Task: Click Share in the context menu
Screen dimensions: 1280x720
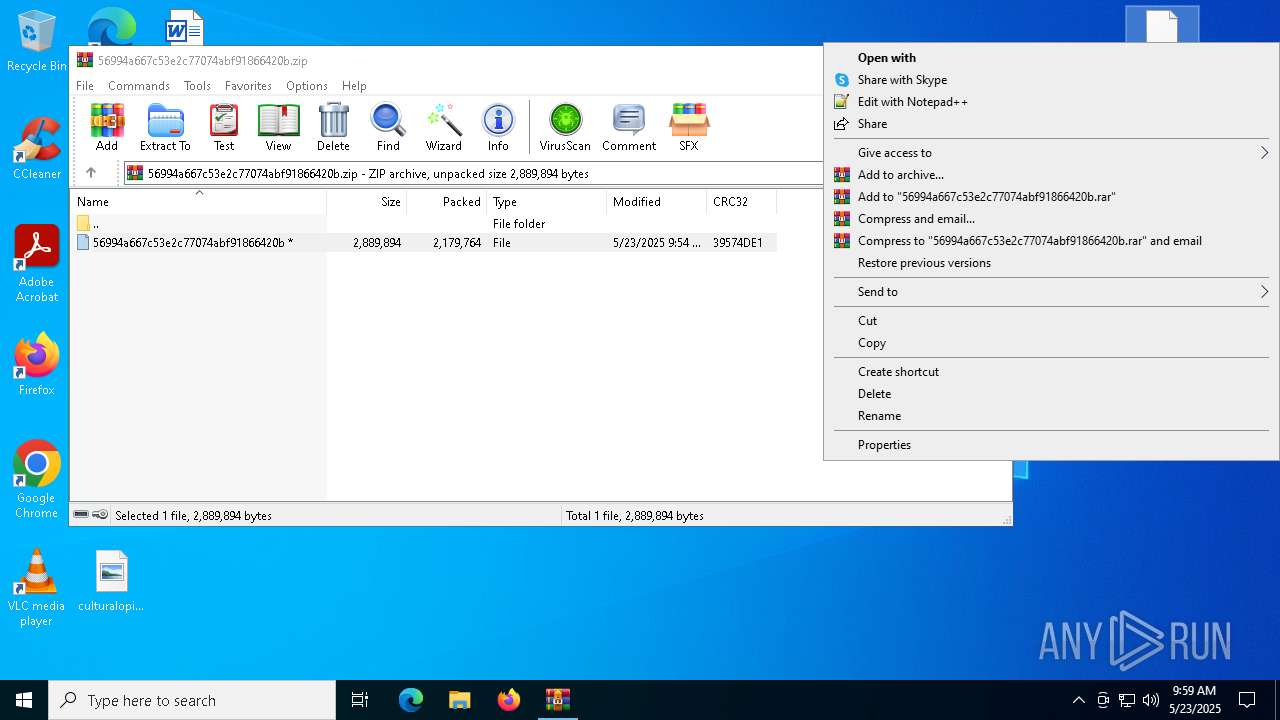Action: tap(1052, 124)
